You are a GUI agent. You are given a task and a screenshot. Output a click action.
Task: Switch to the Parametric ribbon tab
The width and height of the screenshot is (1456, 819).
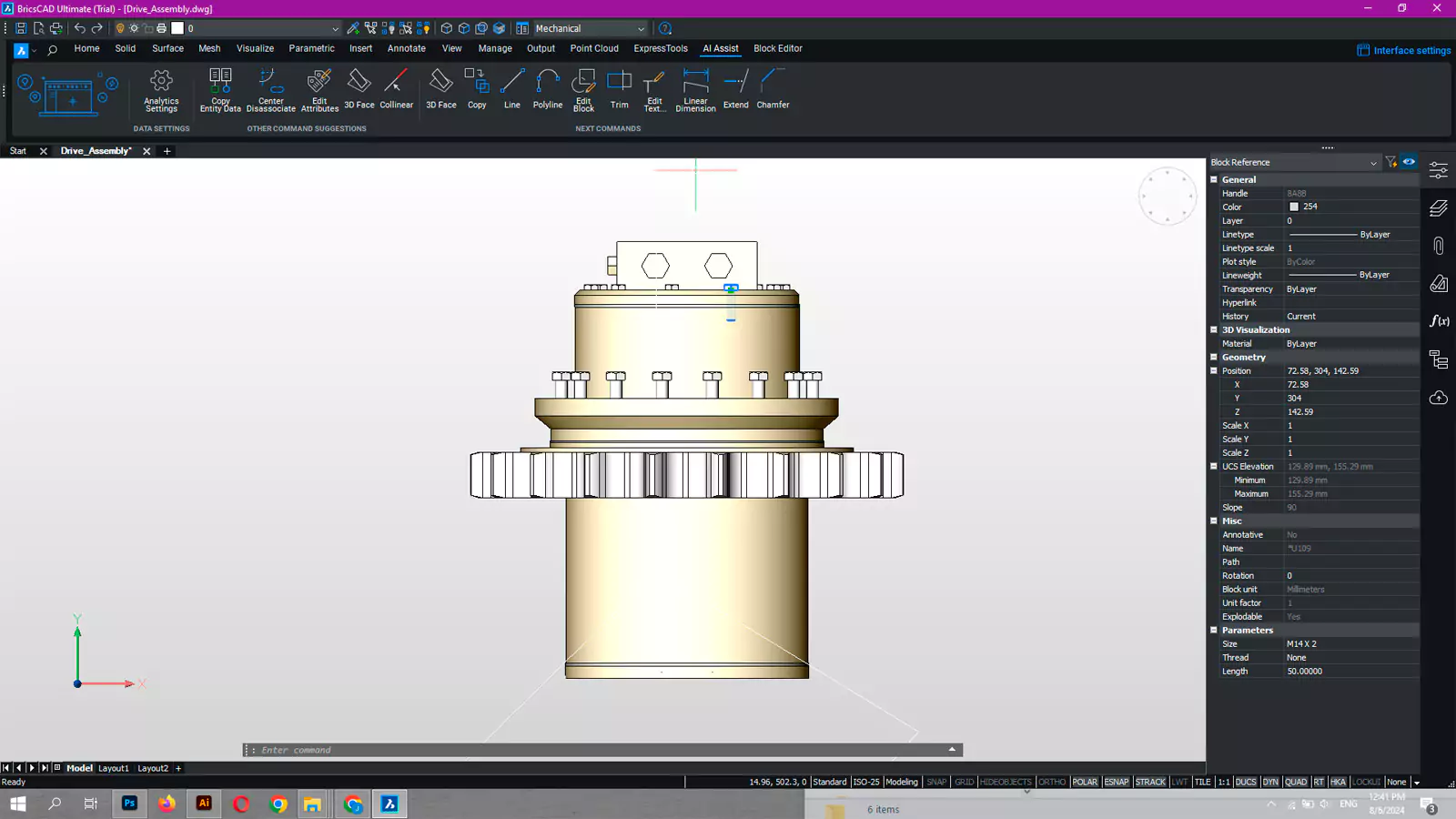pos(311,49)
